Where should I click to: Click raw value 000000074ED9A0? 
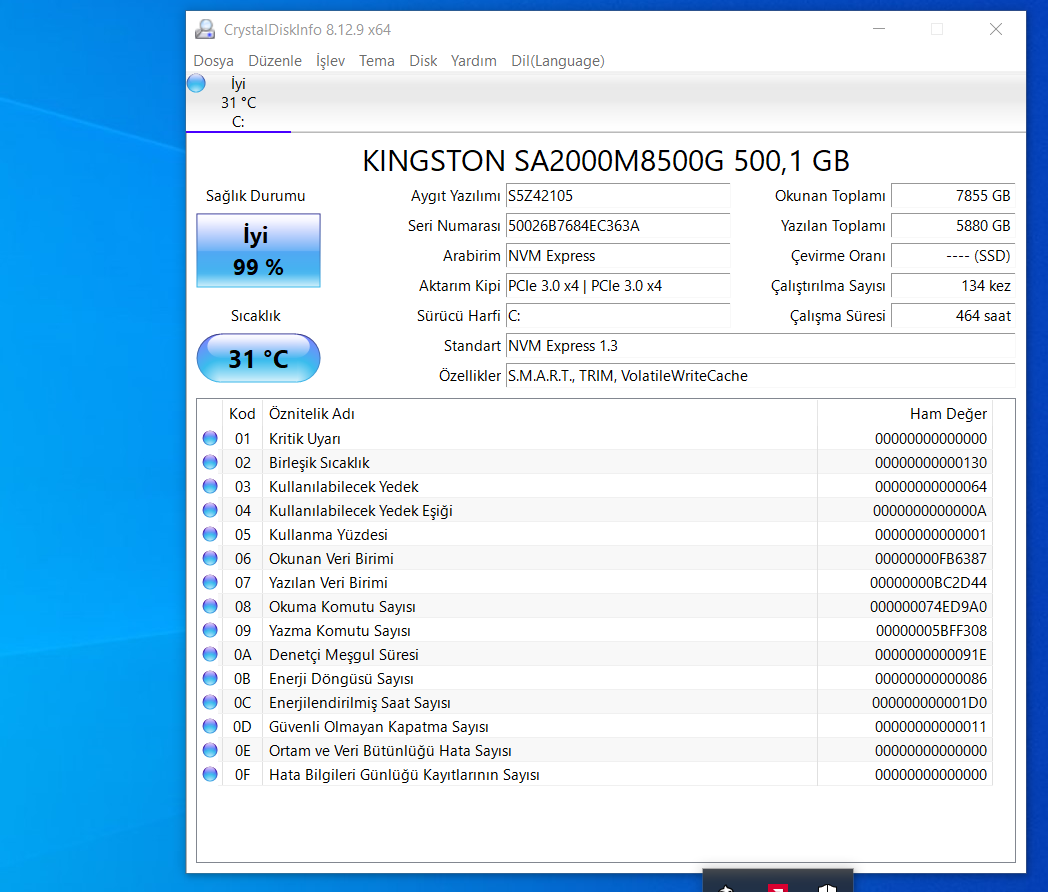[928, 607]
